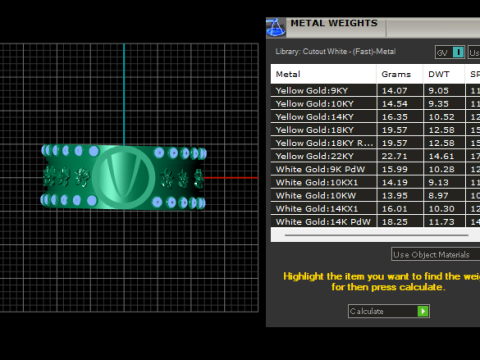
Task: Click the green Calculate arrow
Action: [423, 311]
